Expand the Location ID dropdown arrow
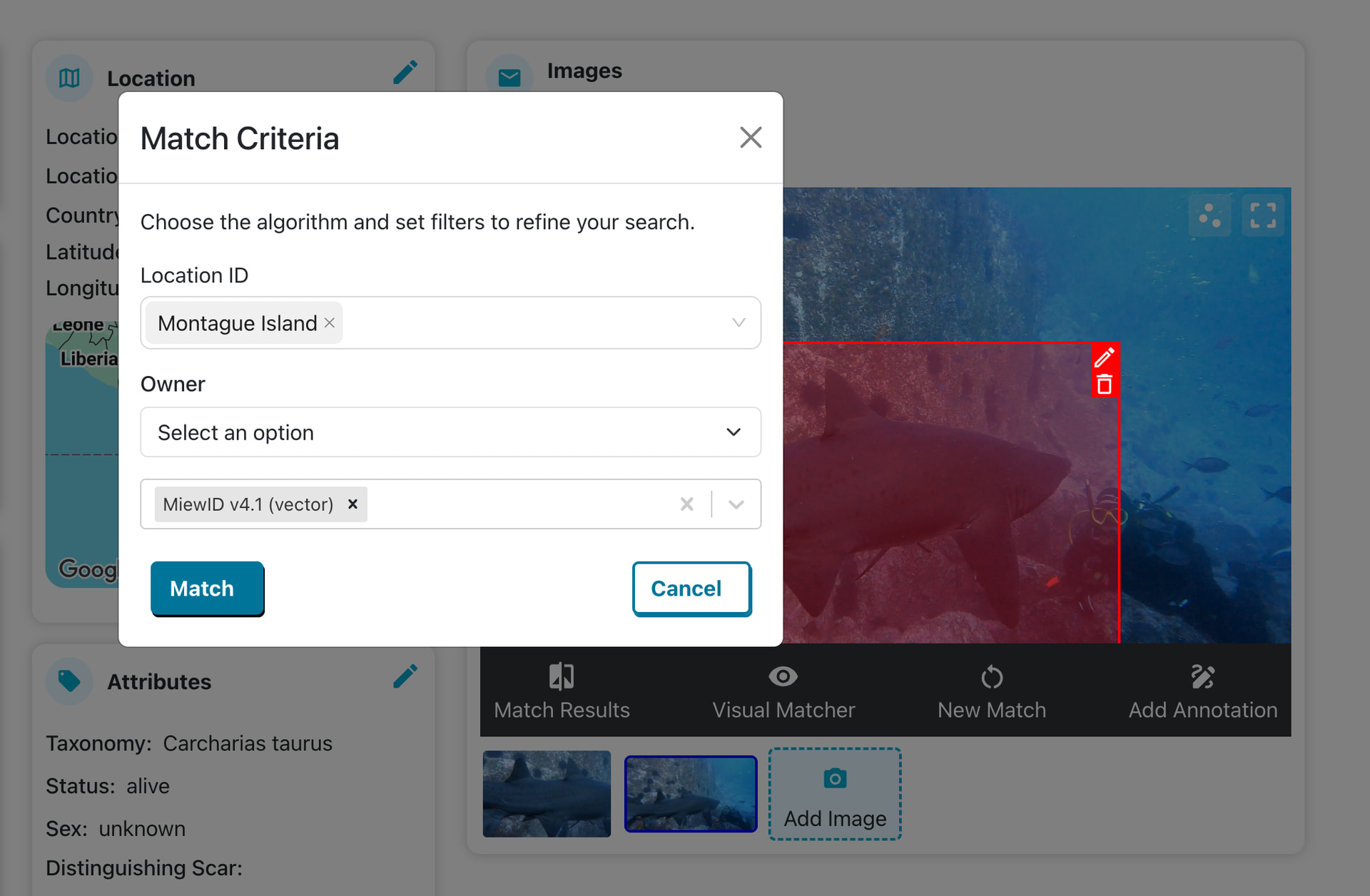Screen dimensions: 1370x896 (739, 322)
